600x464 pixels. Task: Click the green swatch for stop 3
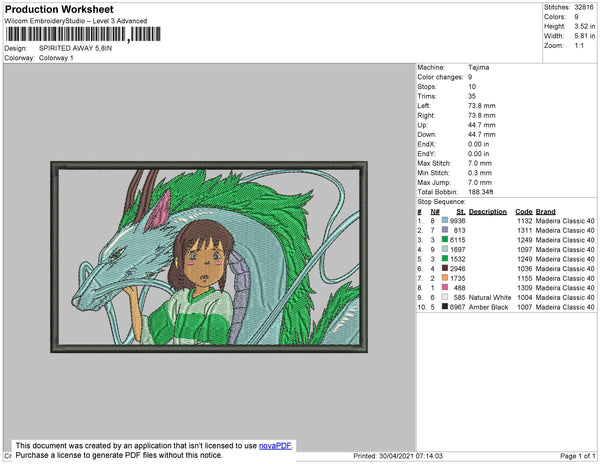coord(445,239)
